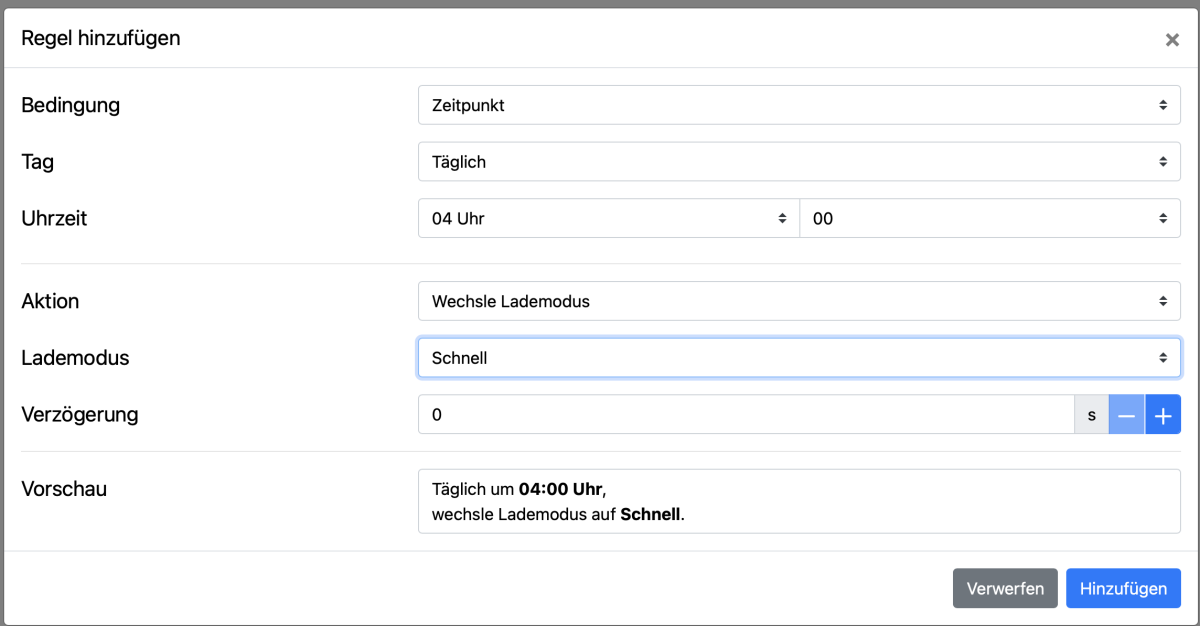Open the hour dropdown showing 04 Uhr
The height and width of the screenshot is (626, 1200).
tap(608, 219)
